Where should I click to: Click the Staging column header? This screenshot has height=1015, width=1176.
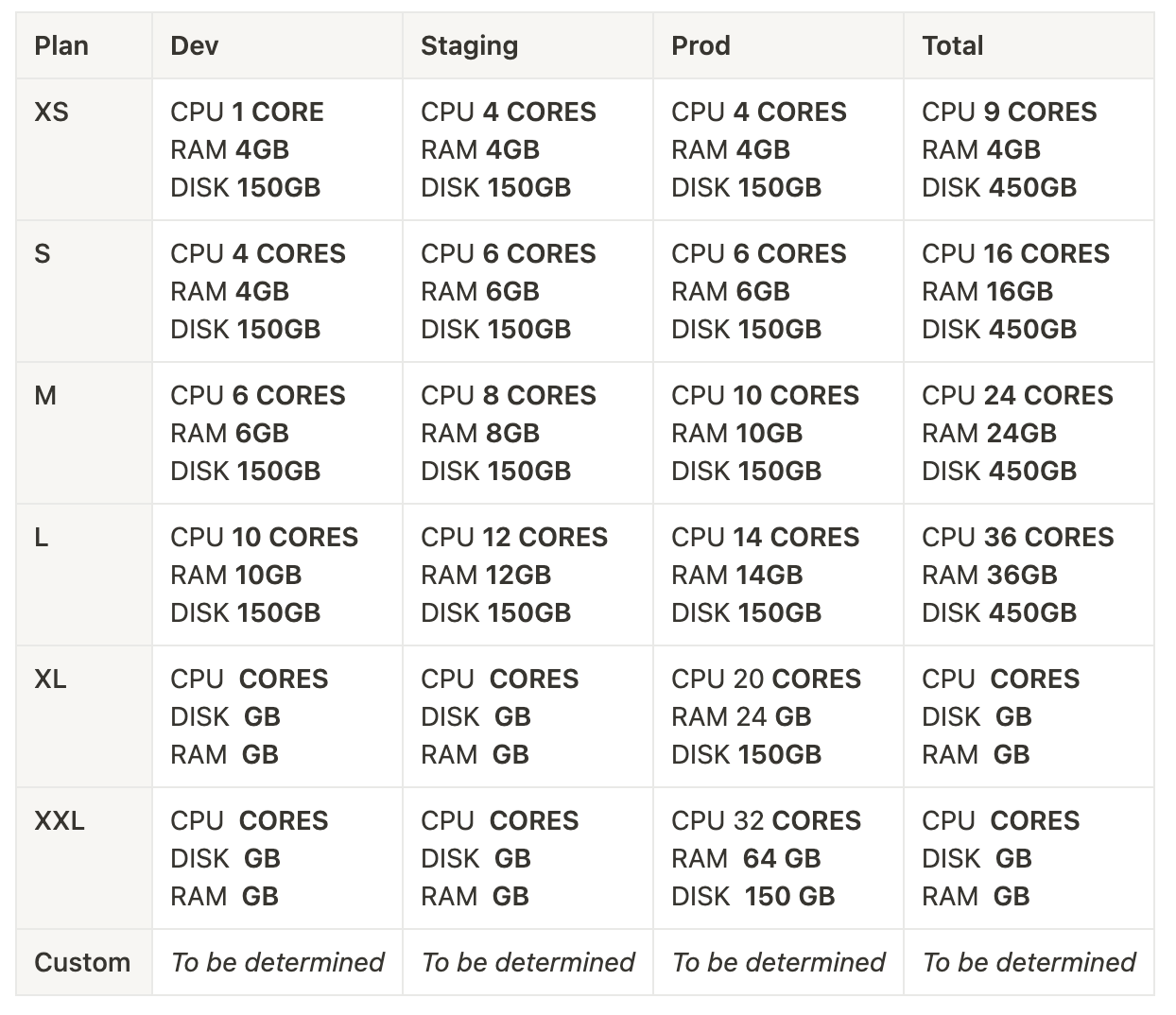coord(528,45)
